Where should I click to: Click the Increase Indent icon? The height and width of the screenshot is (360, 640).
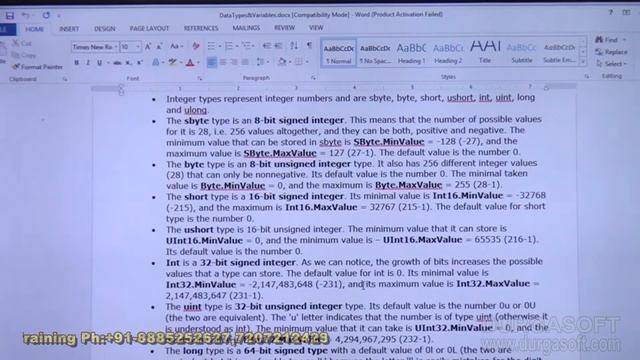tap(278, 46)
